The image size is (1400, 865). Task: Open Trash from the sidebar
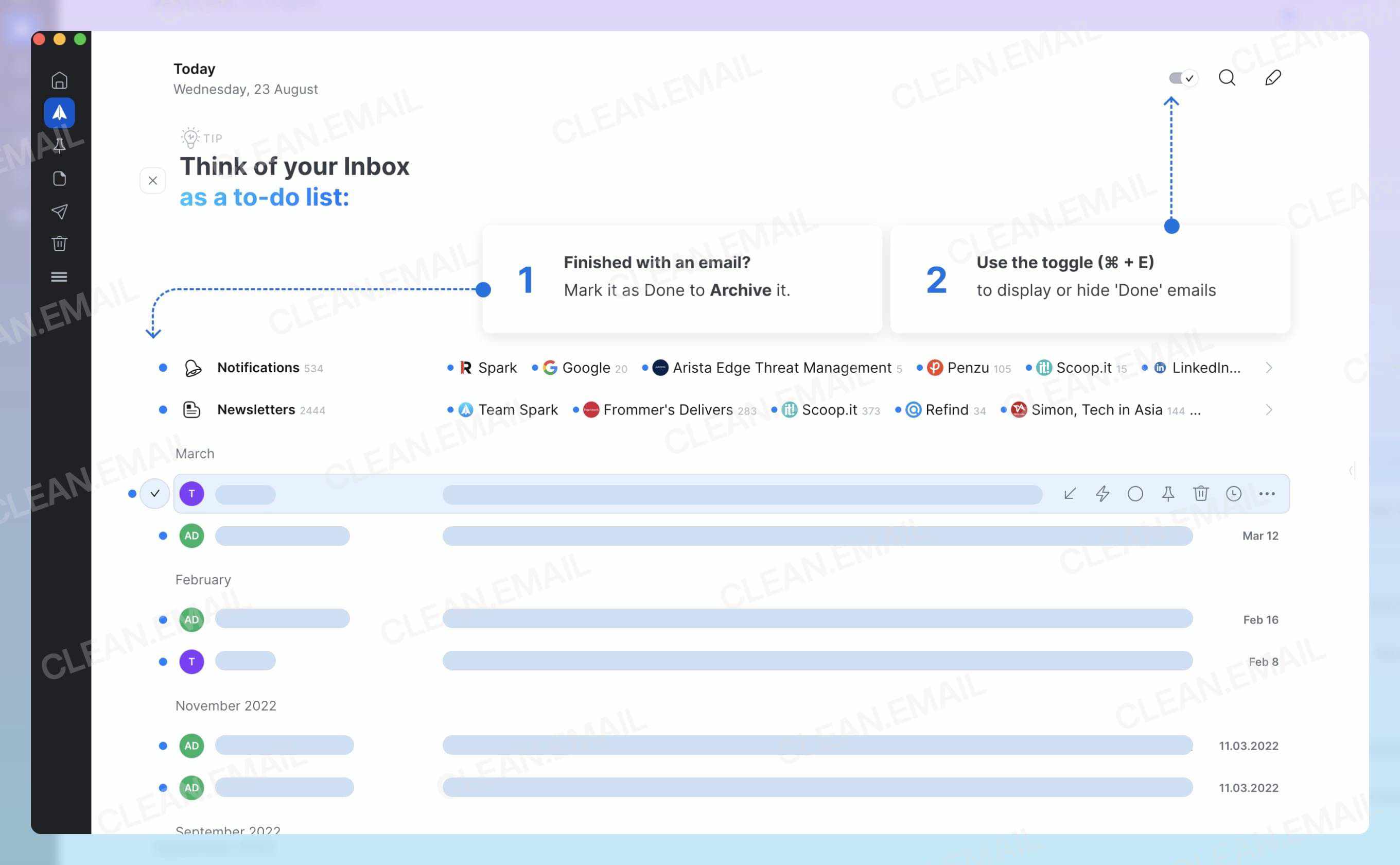[60, 243]
